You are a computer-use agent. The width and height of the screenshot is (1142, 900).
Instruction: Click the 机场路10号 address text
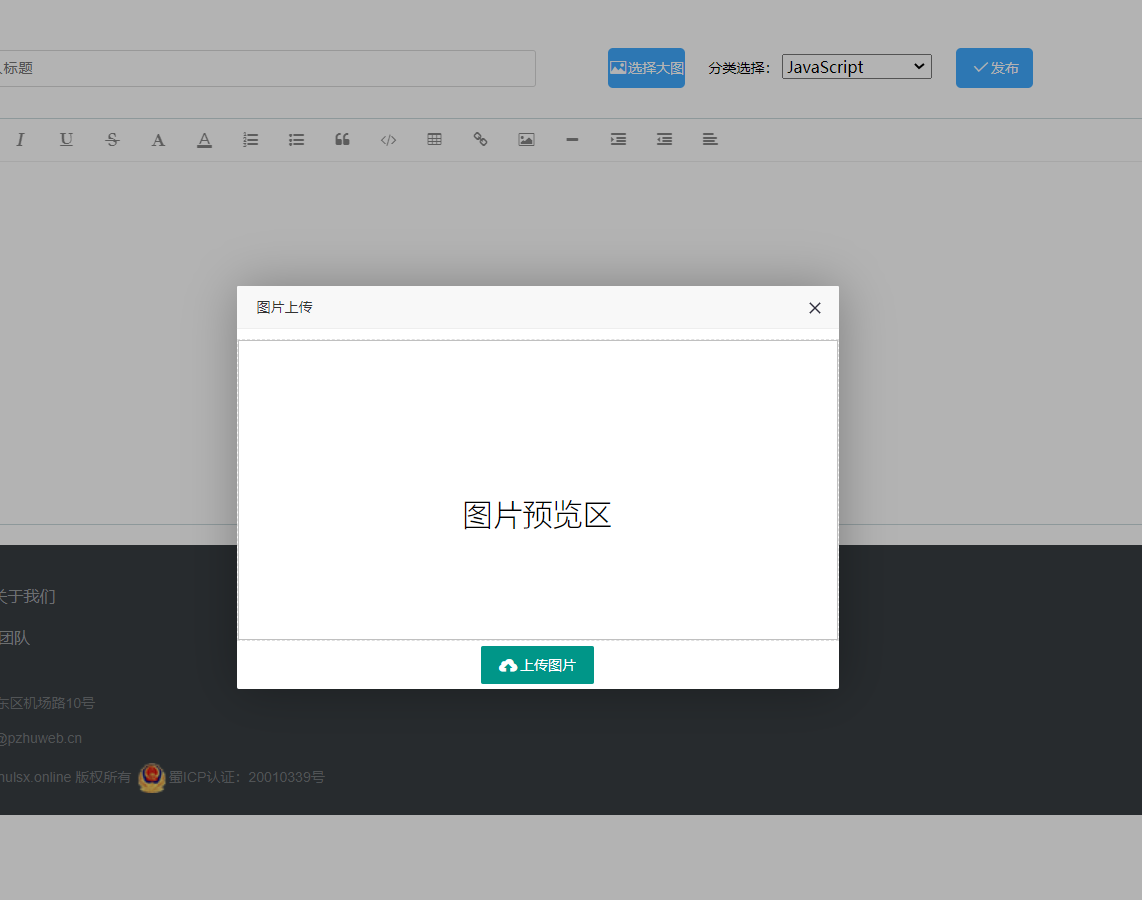click(x=47, y=703)
